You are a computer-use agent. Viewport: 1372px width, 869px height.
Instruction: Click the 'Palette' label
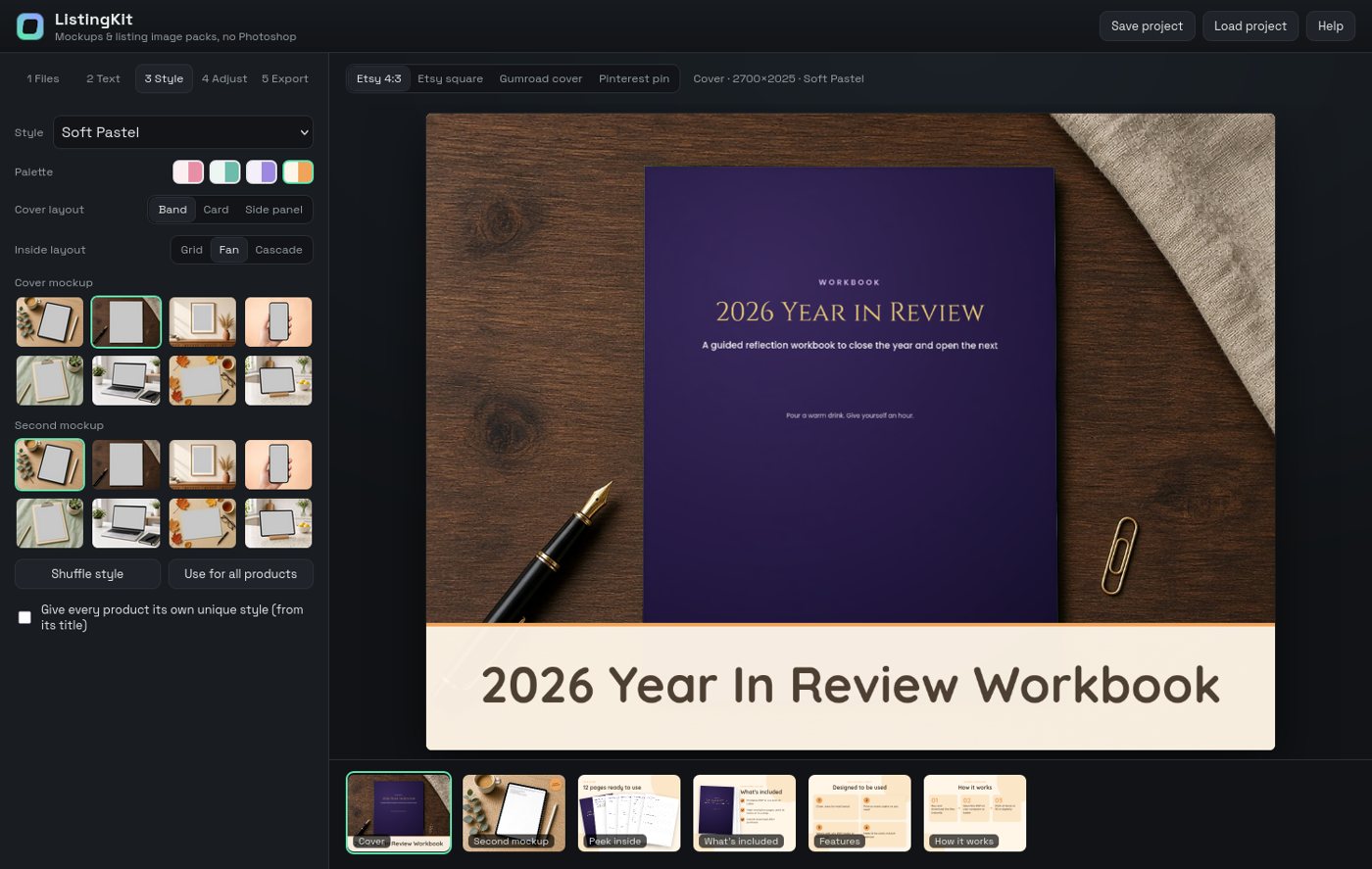[34, 172]
